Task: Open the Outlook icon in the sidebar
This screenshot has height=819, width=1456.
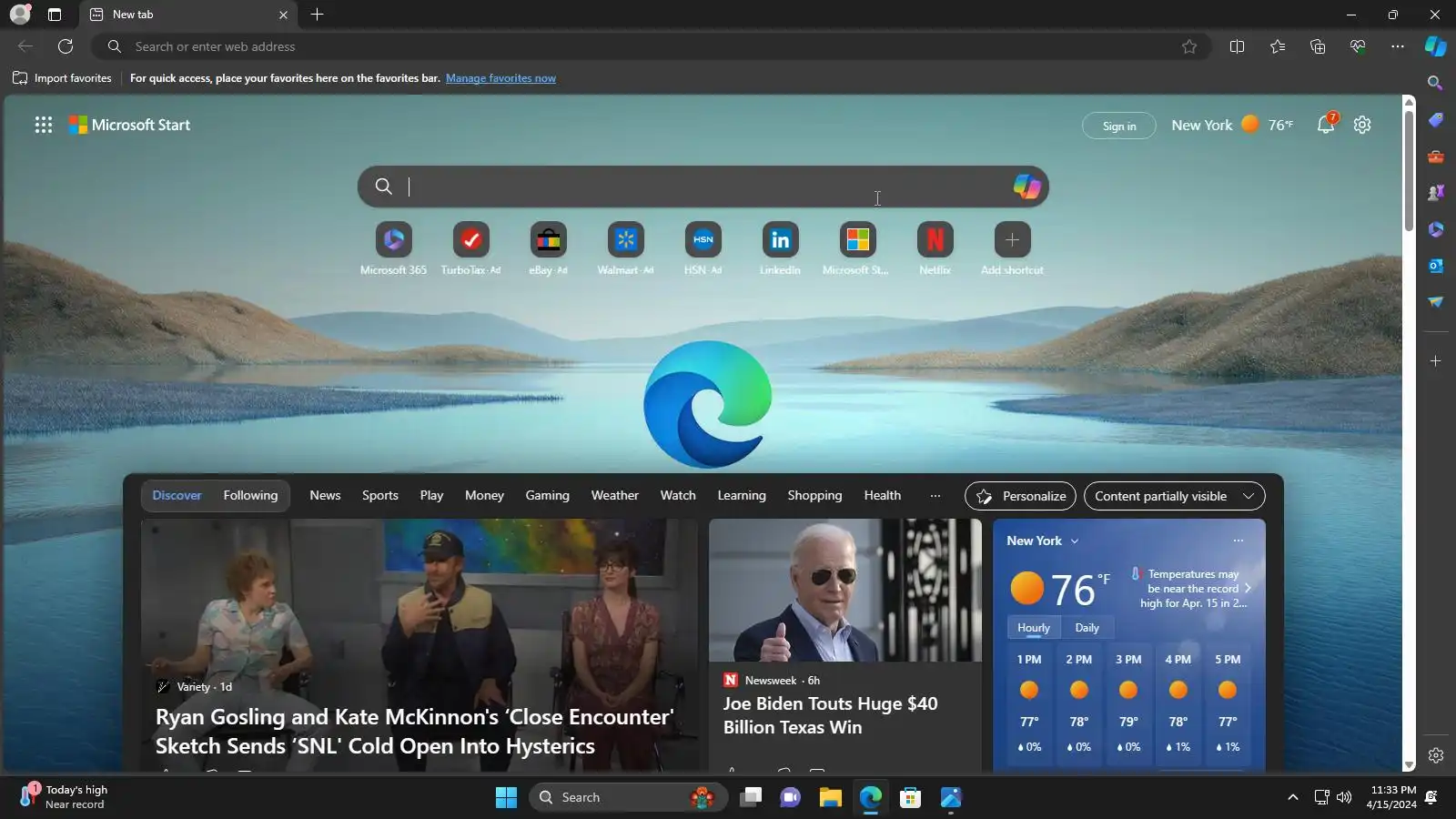Action: click(1435, 266)
